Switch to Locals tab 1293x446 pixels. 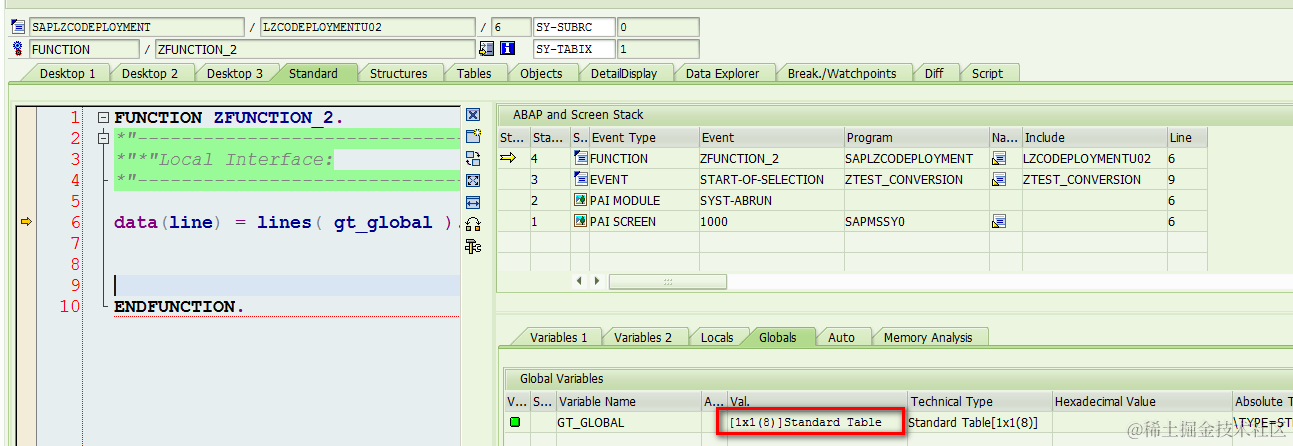[717, 337]
